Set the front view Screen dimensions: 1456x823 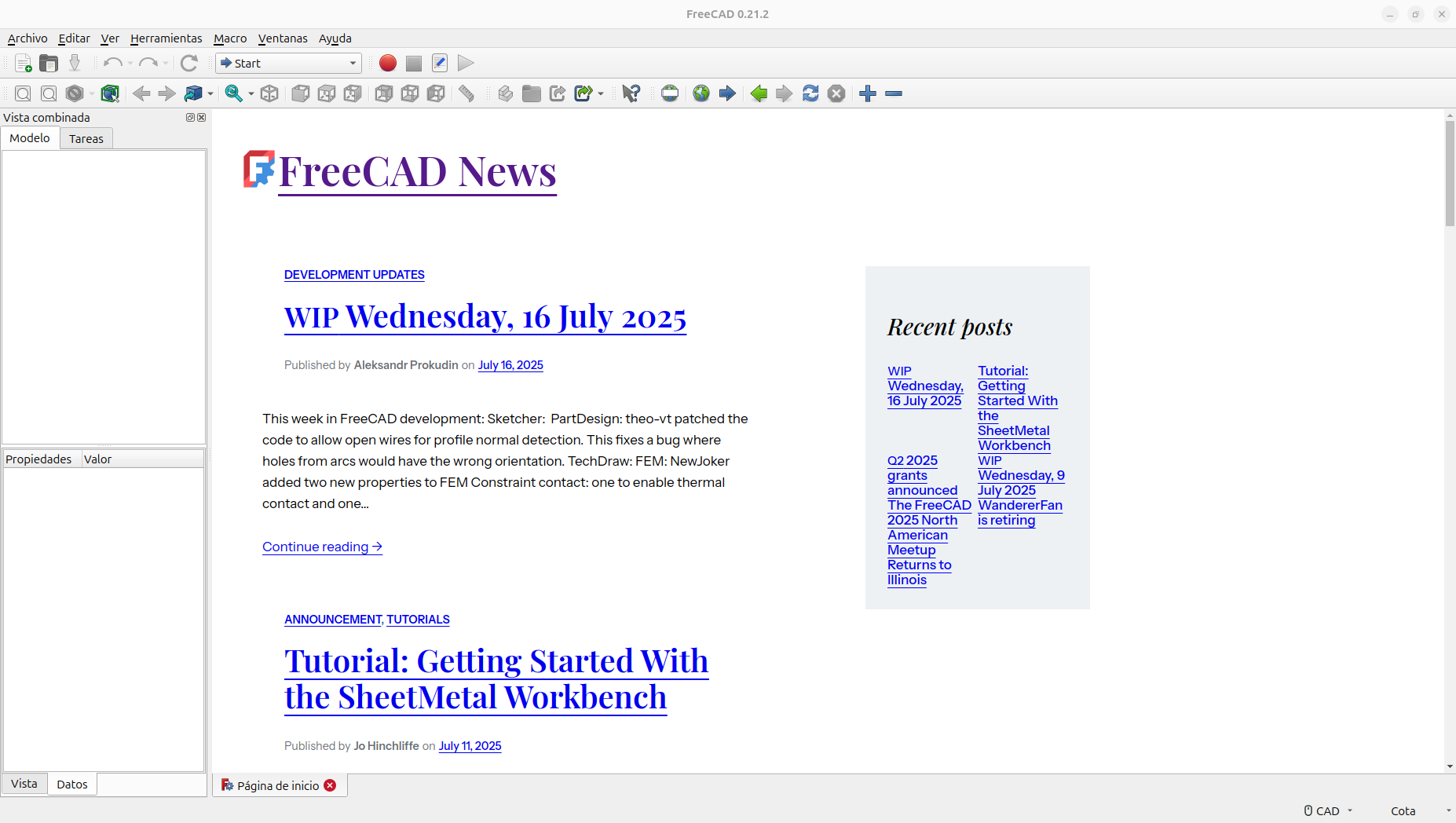click(x=301, y=94)
